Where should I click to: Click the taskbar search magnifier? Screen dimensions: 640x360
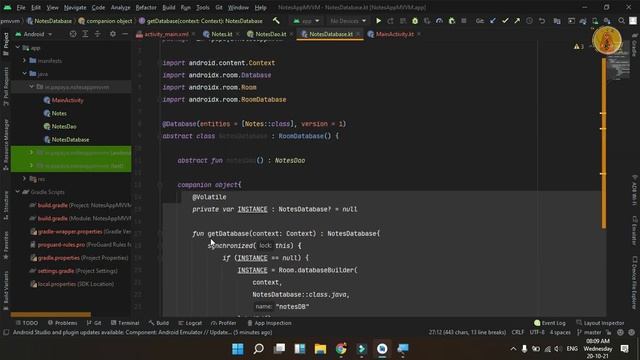[258, 349]
